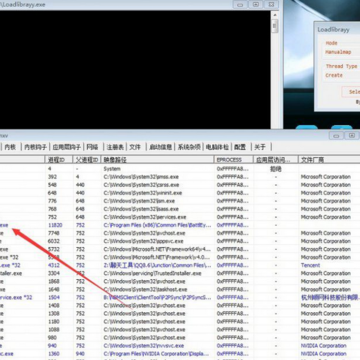Open the 内核钩子 tab
360x360 pixels.
(x=35, y=147)
